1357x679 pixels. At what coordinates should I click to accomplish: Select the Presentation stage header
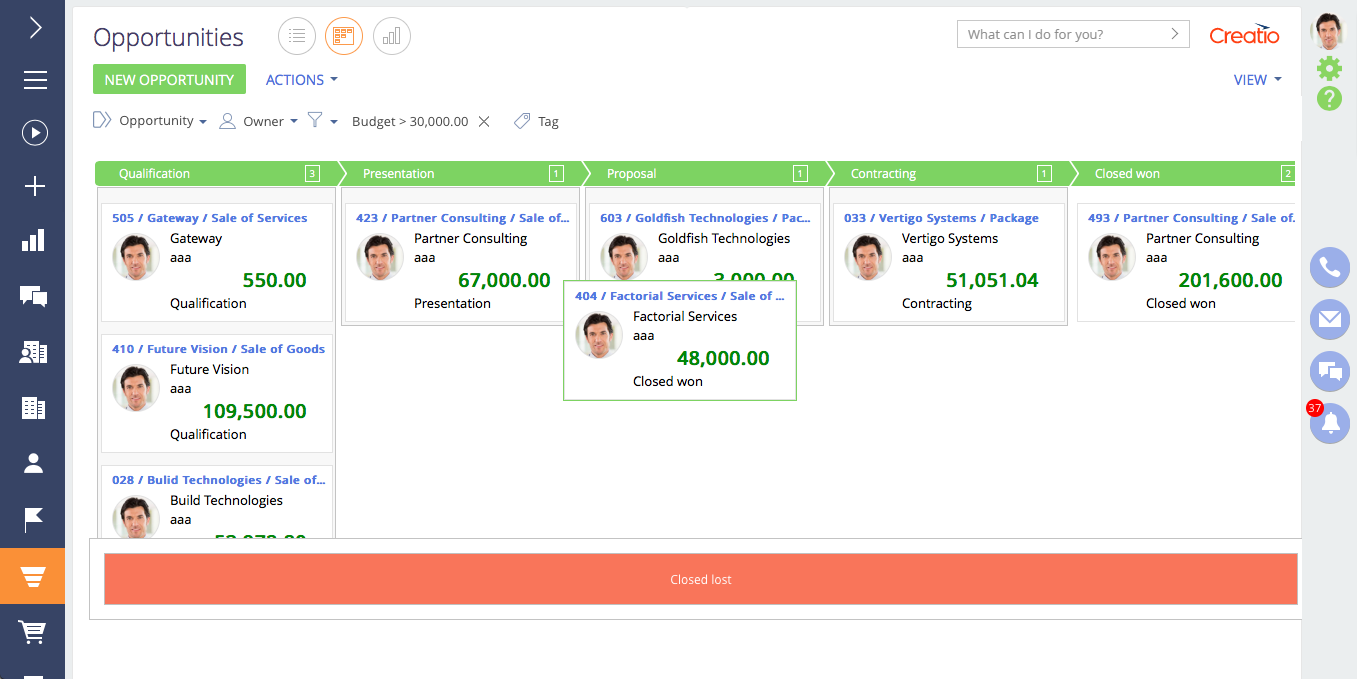pyautogui.click(x=460, y=174)
